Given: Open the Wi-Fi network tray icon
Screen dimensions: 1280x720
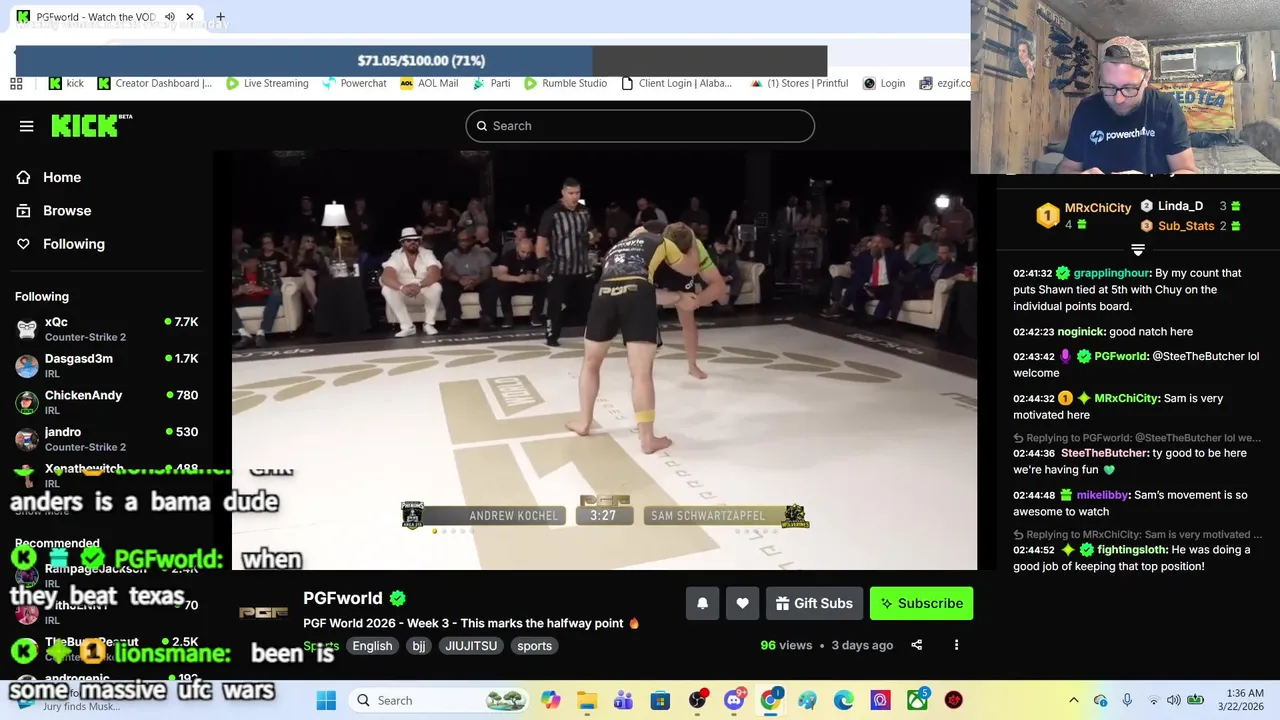Looking at the screenshot, I should (x=1153, y=700).
